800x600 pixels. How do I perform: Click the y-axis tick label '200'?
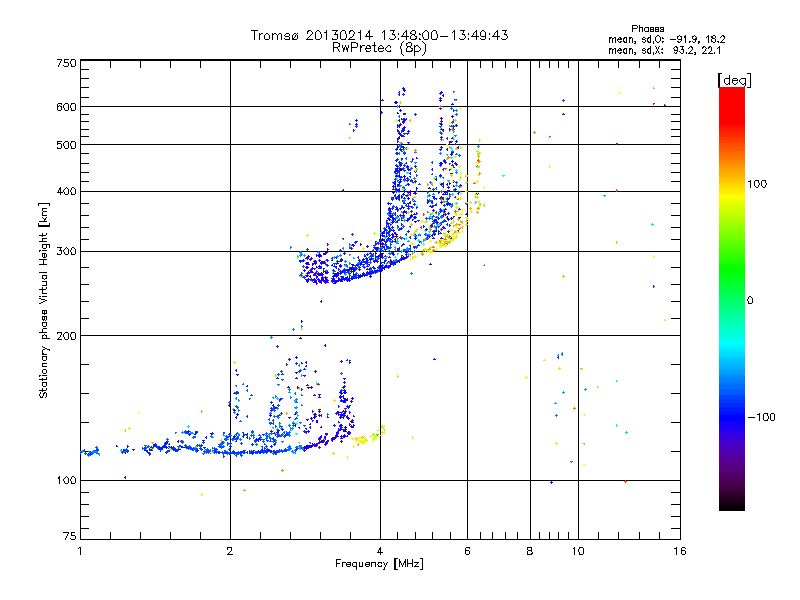pyautogui.click(x=66, y=336)
